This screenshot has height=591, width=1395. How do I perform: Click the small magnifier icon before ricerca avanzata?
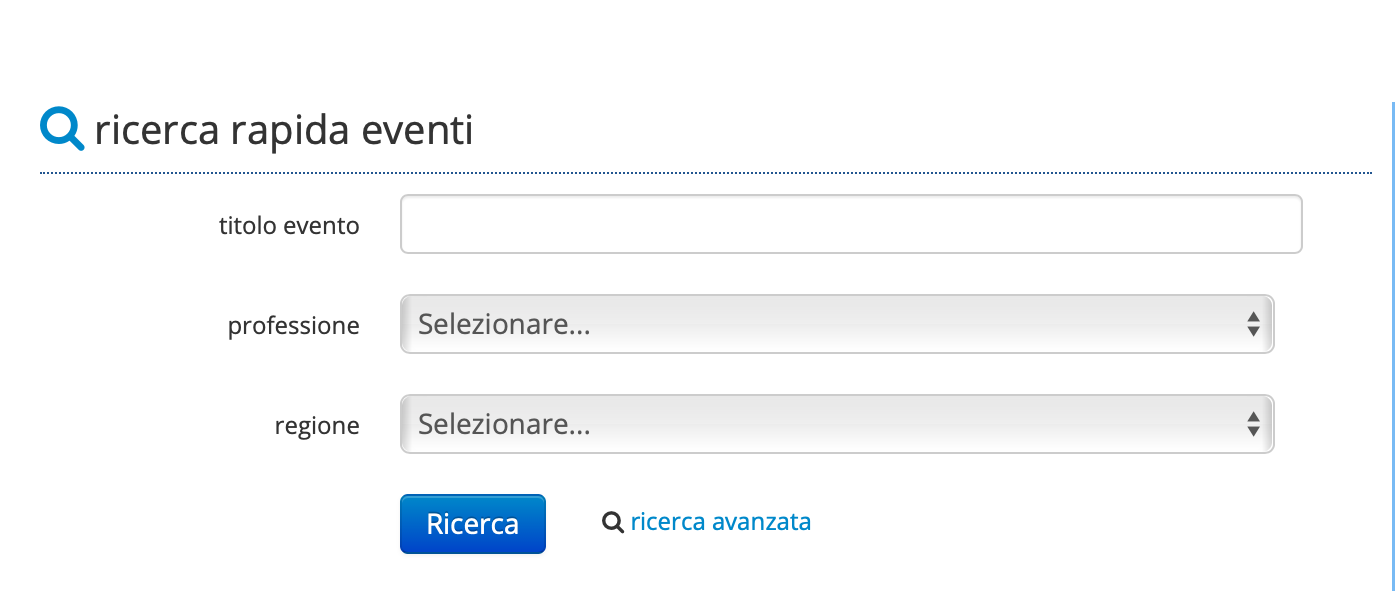coord(613,522)
